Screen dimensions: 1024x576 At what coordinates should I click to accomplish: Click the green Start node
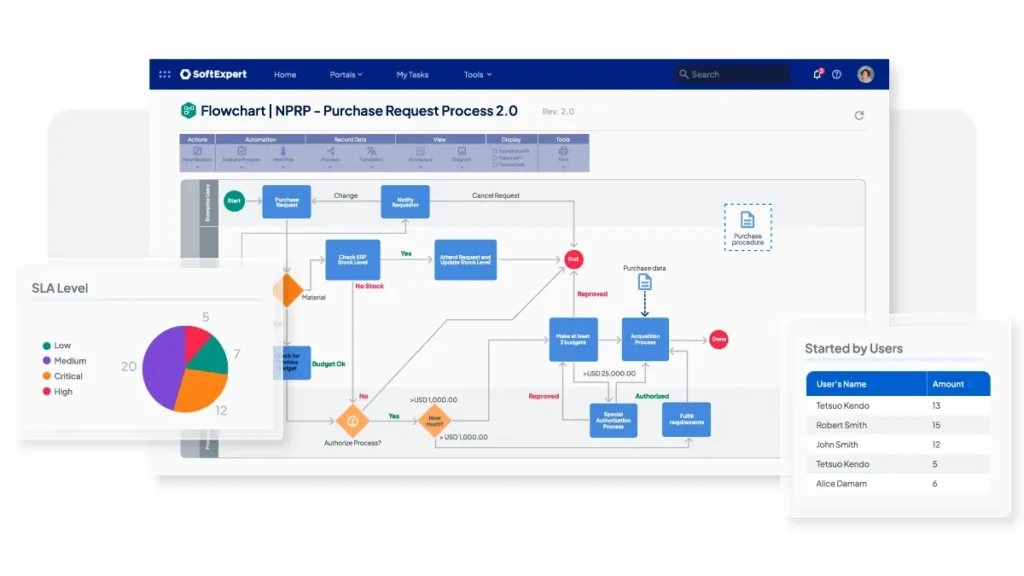(x=234, y=201)
